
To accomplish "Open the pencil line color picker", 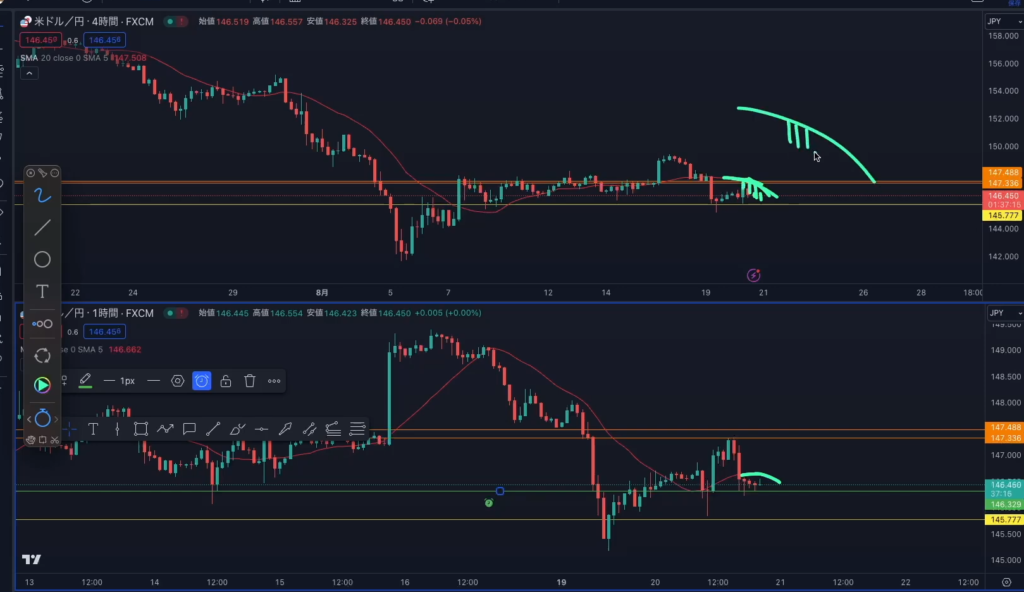I will [85, 381].
